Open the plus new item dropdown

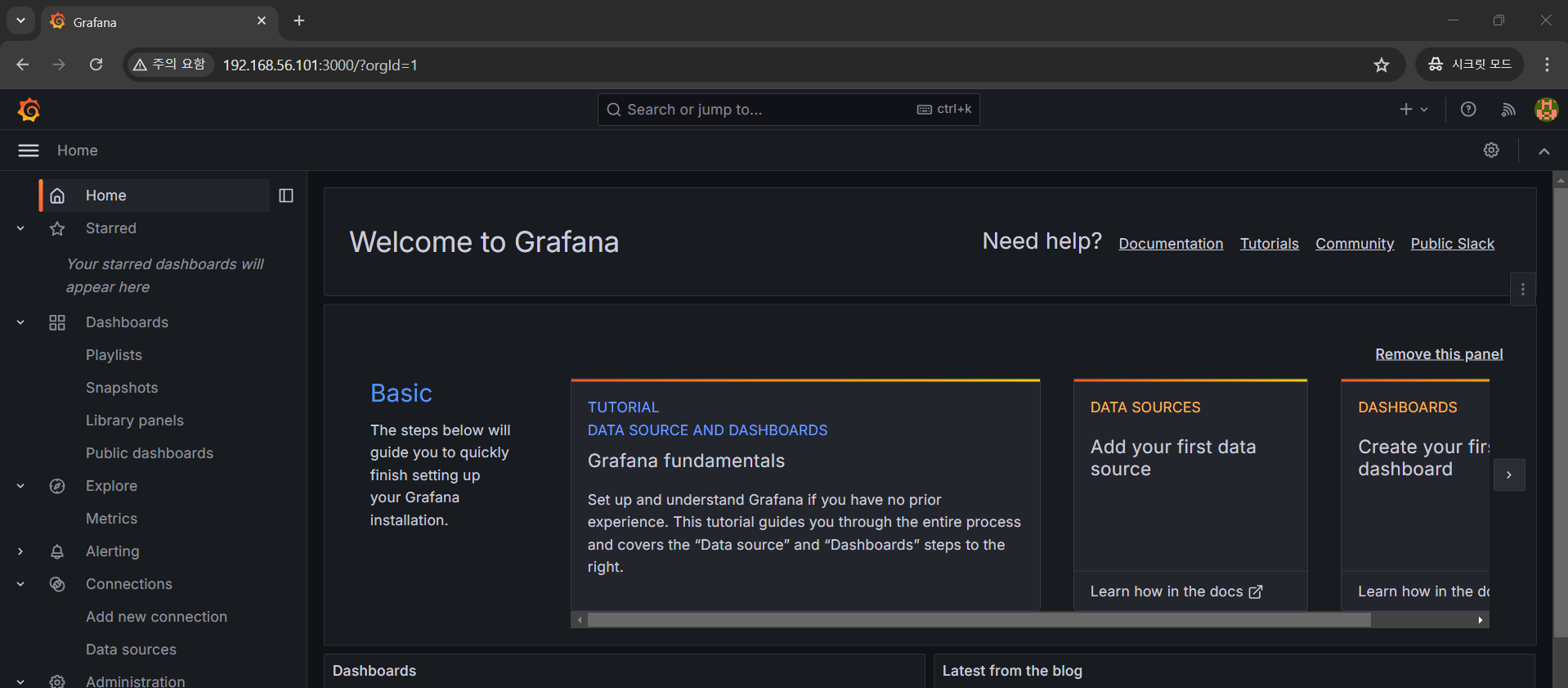[1413, 110]
